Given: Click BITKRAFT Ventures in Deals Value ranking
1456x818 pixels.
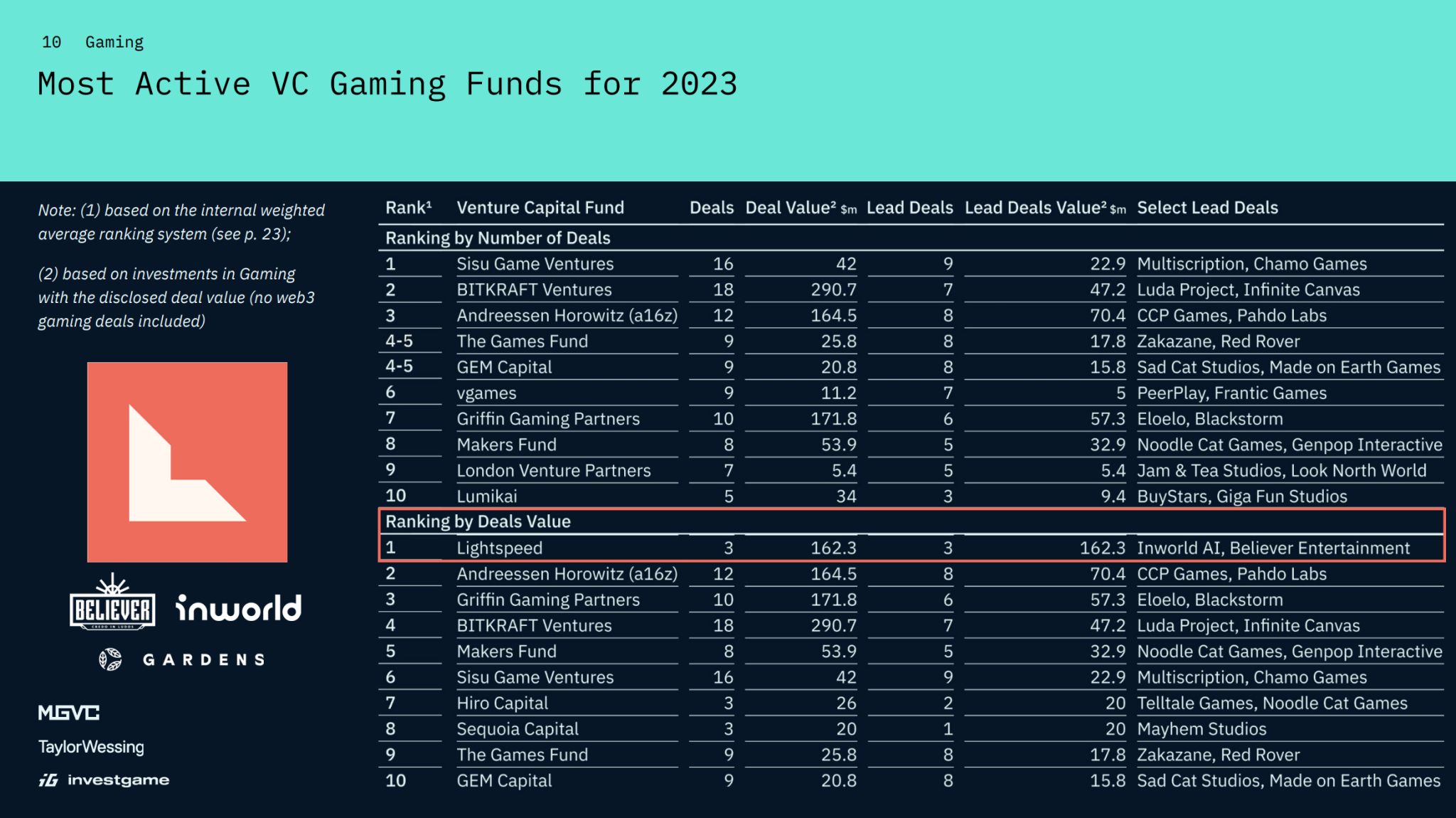Looking at the screenshot, I should tap(534, 626).
